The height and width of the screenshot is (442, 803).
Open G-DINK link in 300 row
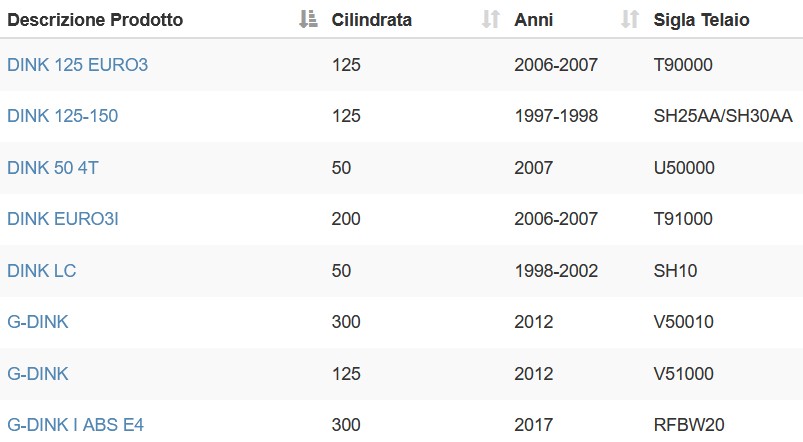[x=38, y=322]
